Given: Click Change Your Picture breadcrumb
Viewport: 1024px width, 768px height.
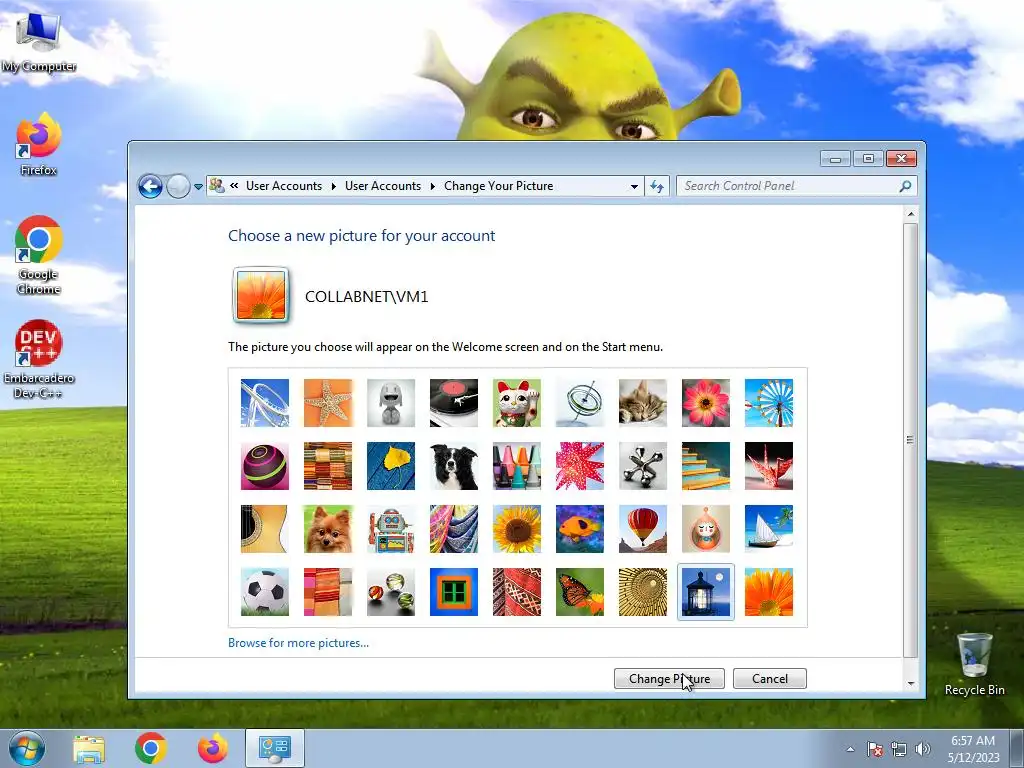Looking at the screenshot, I should (498, 186).
